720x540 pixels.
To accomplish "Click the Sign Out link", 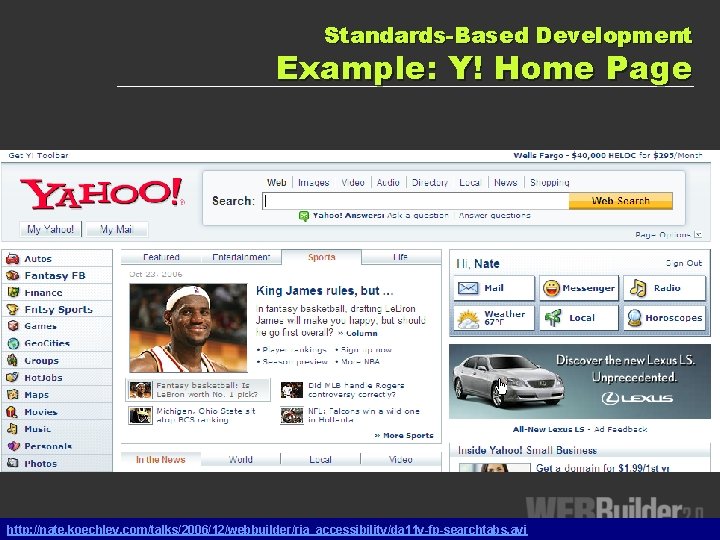I will 684,263.
